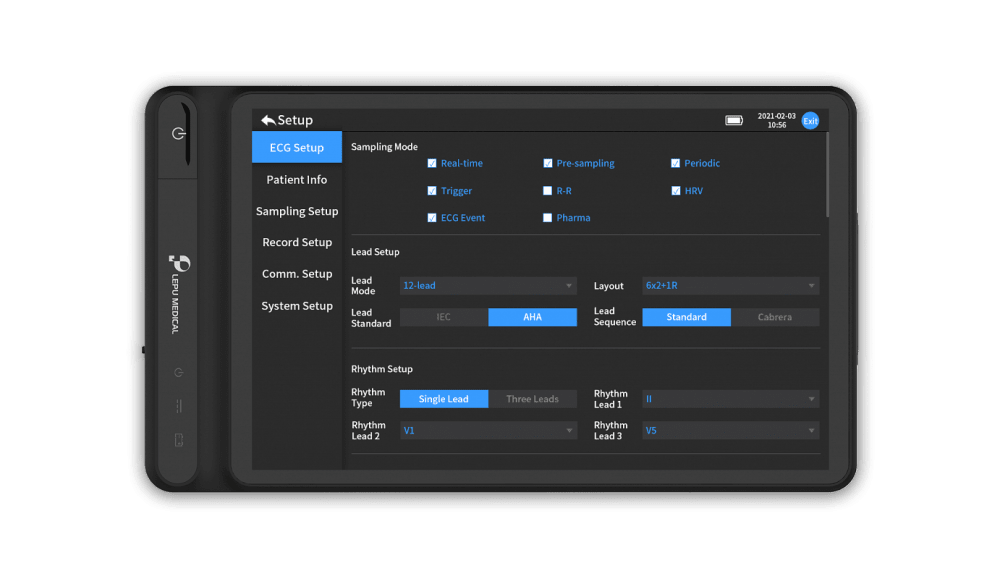Screen dimensions: 1000x563
Task: Select IEC lead standard
Action: tap(444, 317)
